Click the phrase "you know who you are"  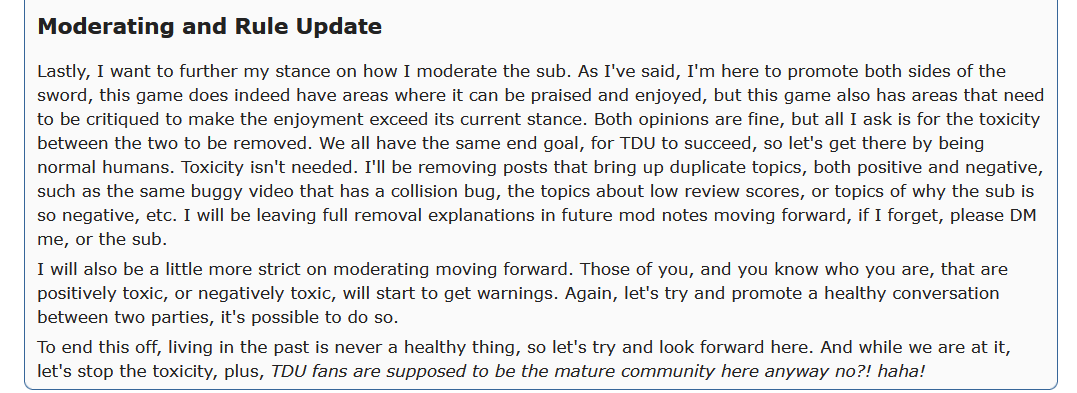pos(837,269)
